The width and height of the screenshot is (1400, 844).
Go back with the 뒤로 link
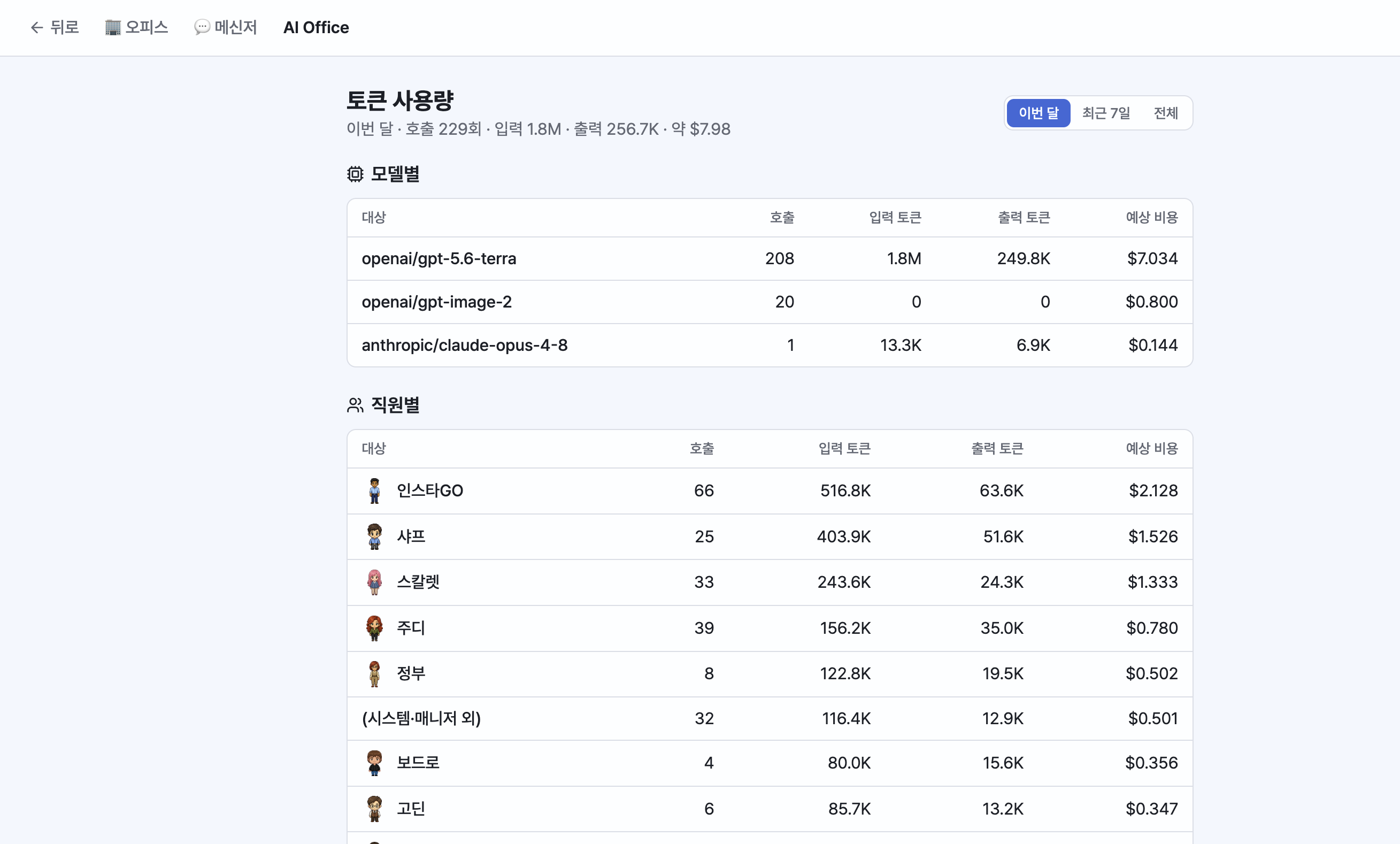click(55, 27)
